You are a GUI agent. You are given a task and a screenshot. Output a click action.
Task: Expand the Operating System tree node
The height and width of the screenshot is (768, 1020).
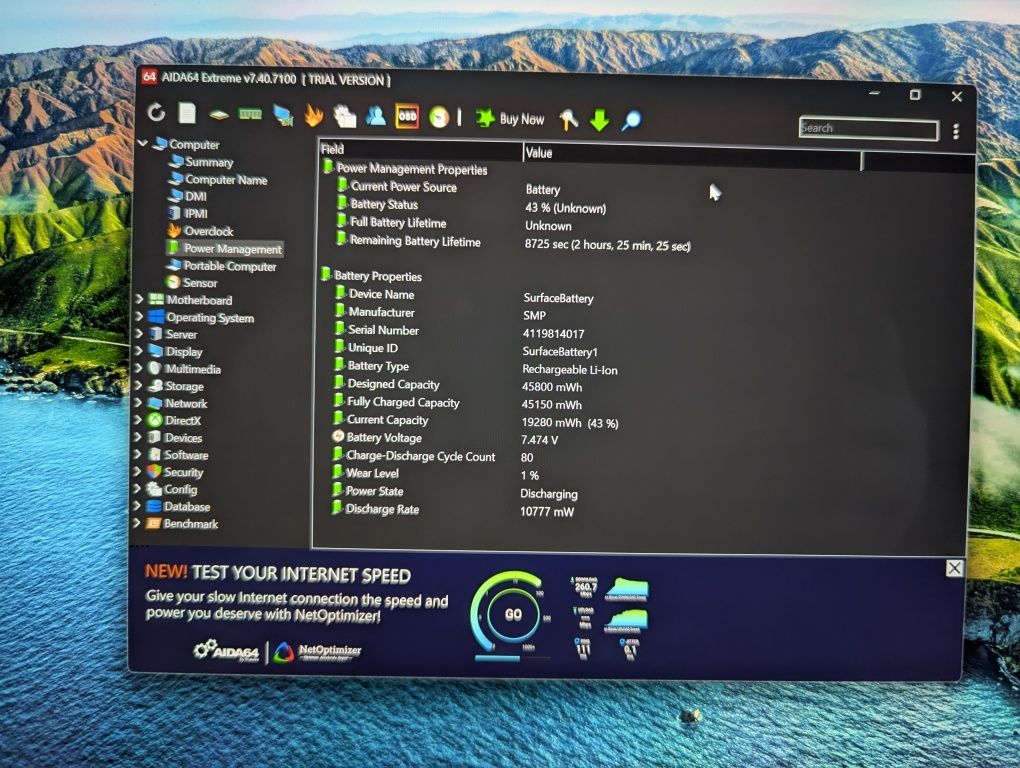pyautogui.click(x=139, y=317)
